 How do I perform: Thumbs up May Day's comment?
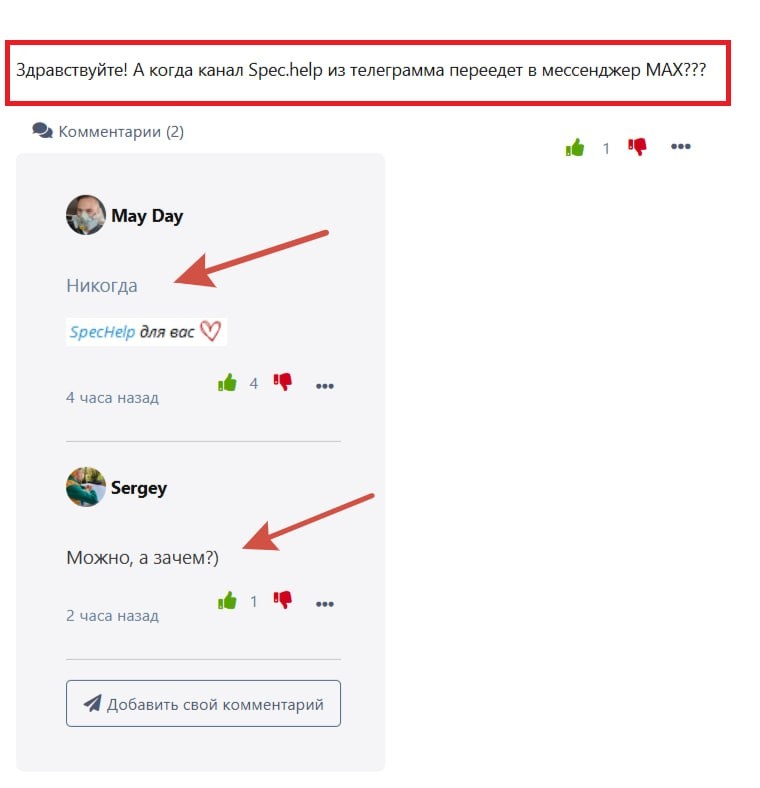(x=227, y=382)
